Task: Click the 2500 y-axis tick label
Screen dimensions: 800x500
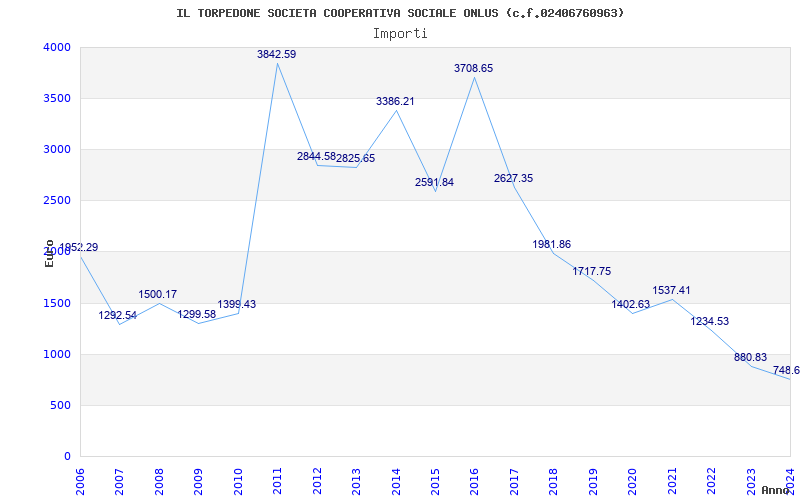Action: coord(55,201)
